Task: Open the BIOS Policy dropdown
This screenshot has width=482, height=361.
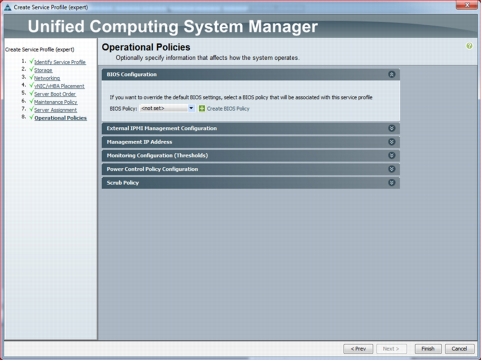Action: [x=167, y=108]
